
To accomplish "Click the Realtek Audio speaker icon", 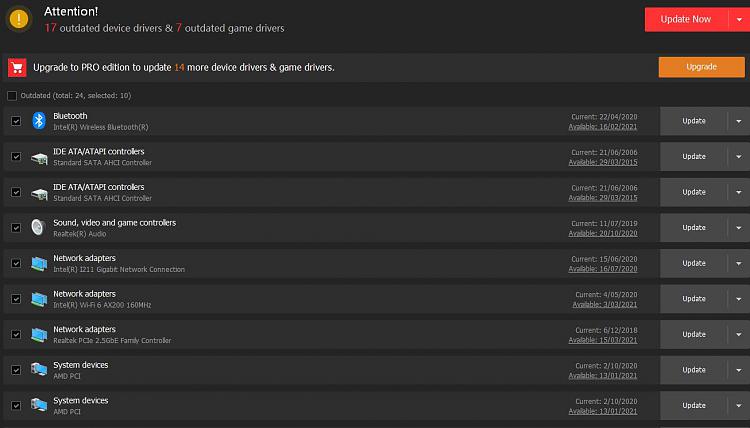I will point(38,227).
